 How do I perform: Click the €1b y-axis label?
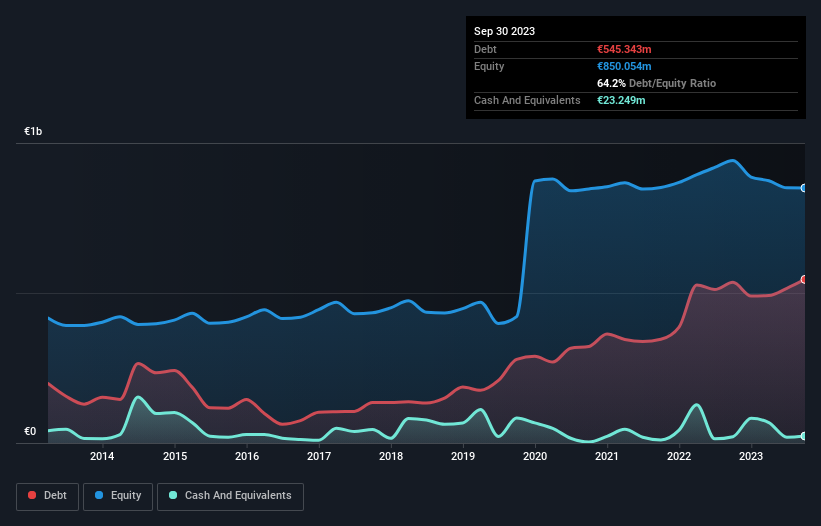[x=33, y=131]
